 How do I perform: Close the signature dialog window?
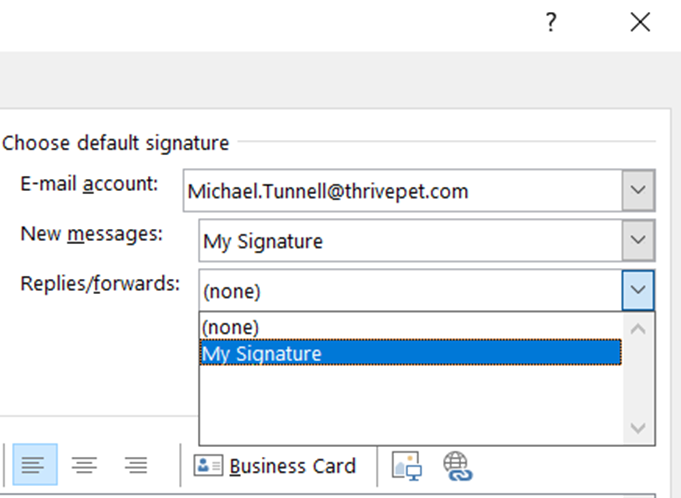click(640, 24)
